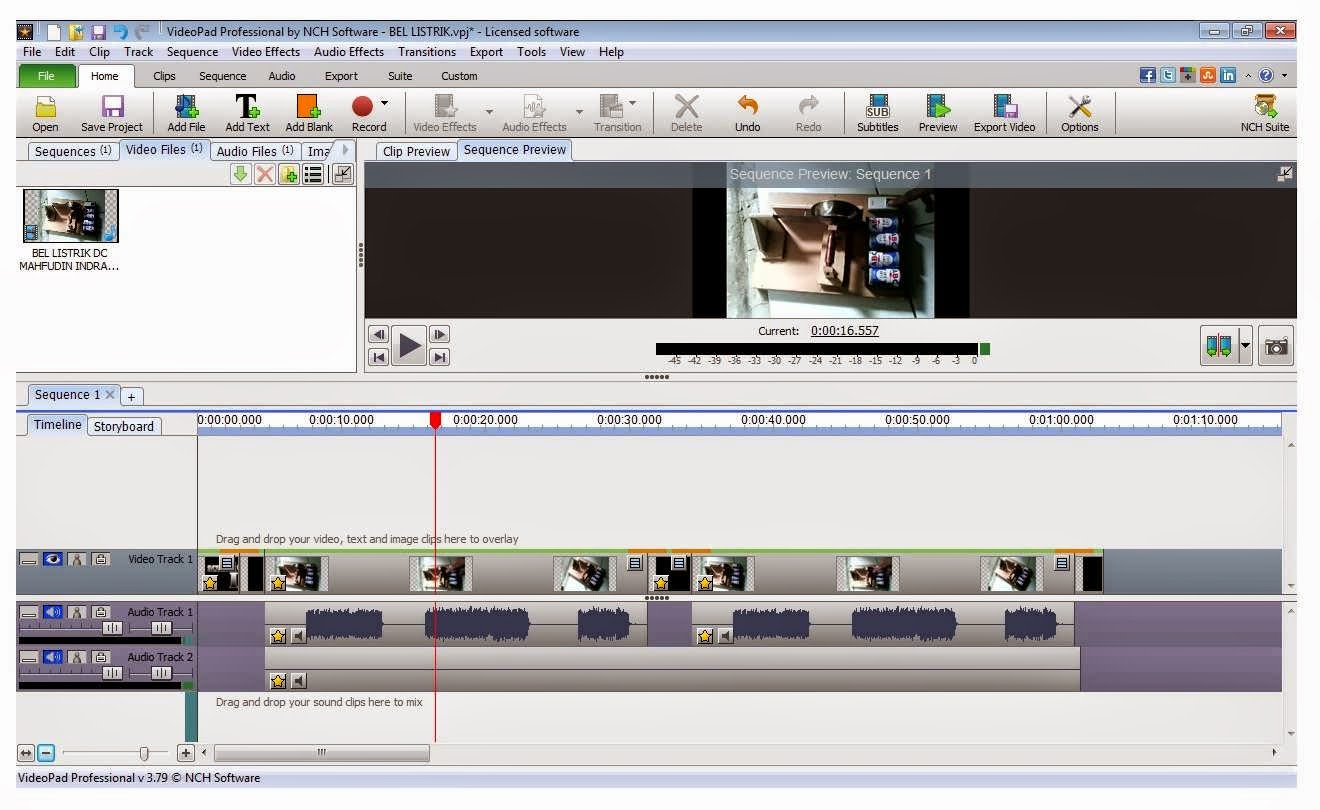Mute Audio Track 2 speaker toggle
Image resolution: width=1320 pixels, height=810 pixels.
tap(53, 657)
